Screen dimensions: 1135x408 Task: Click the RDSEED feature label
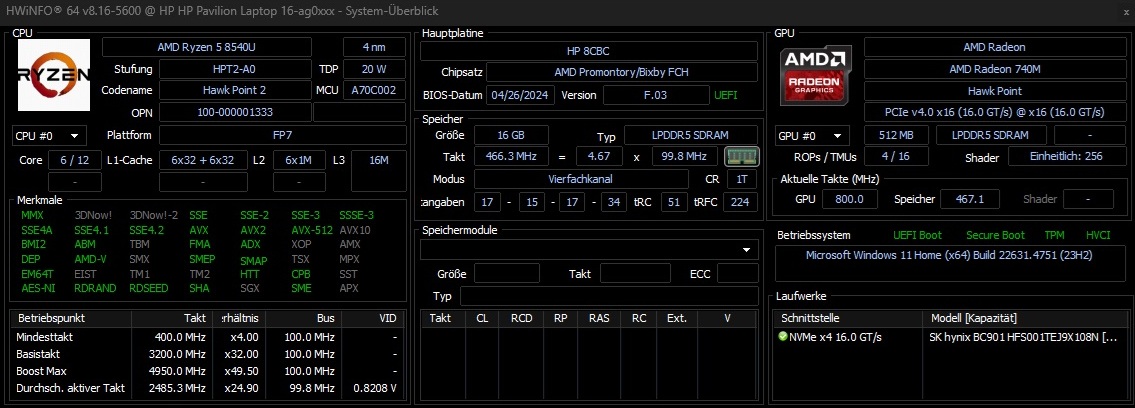(x=149, y=288)
